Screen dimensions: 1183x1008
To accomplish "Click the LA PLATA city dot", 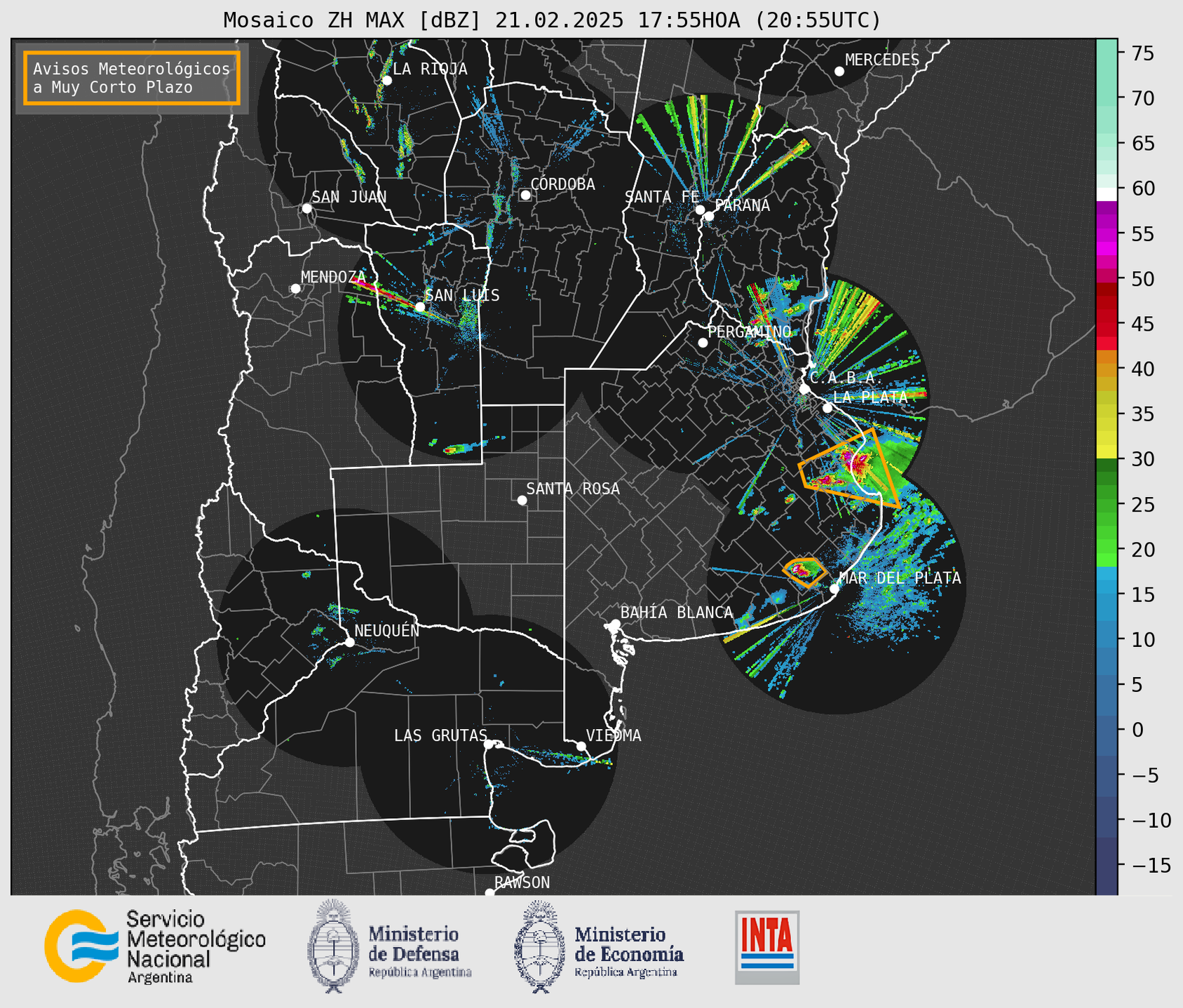I will (x=827, y=408).
